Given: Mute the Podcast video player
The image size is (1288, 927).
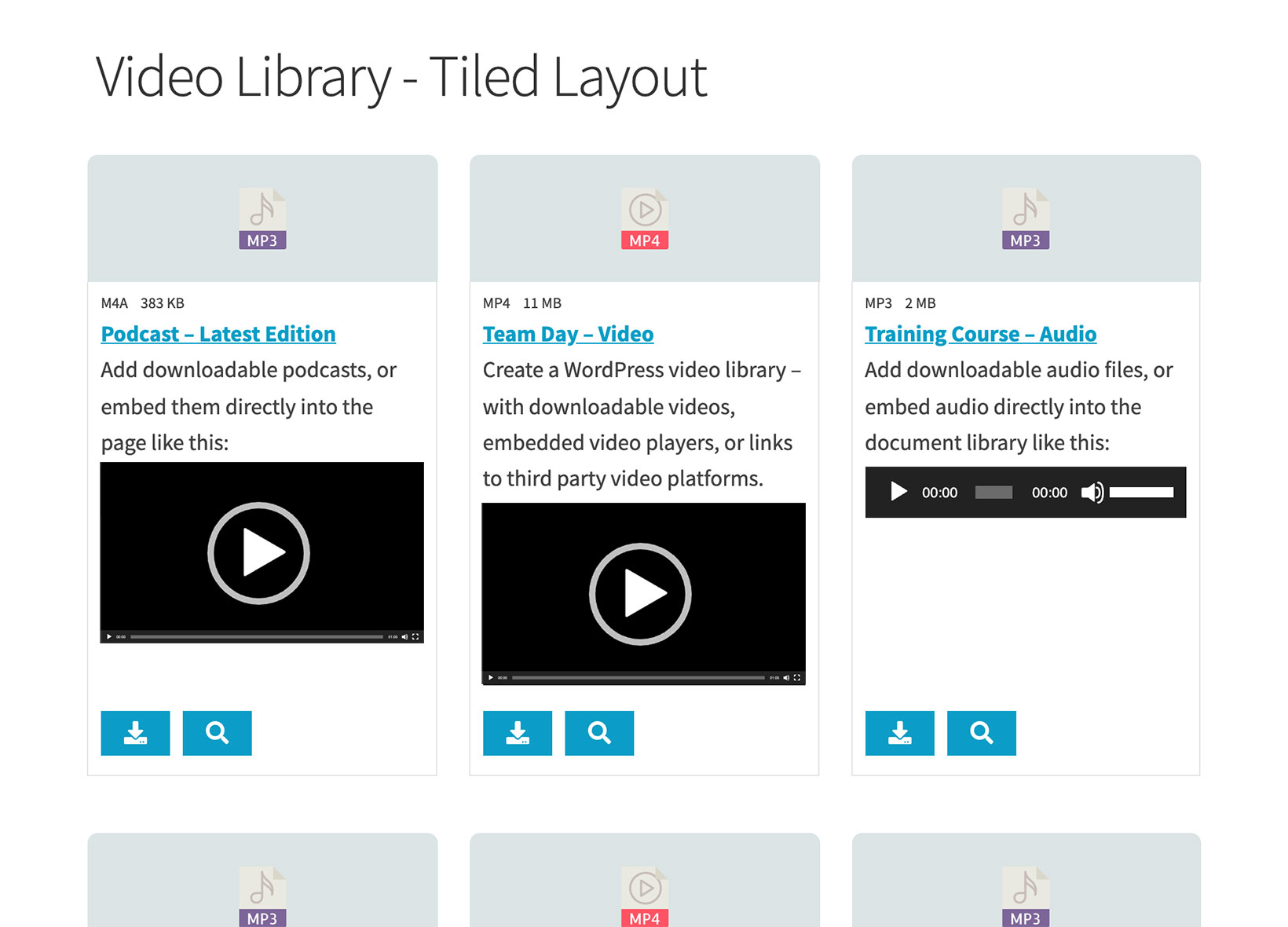Looking at the screenshot, I should click(x=405, y=636).
